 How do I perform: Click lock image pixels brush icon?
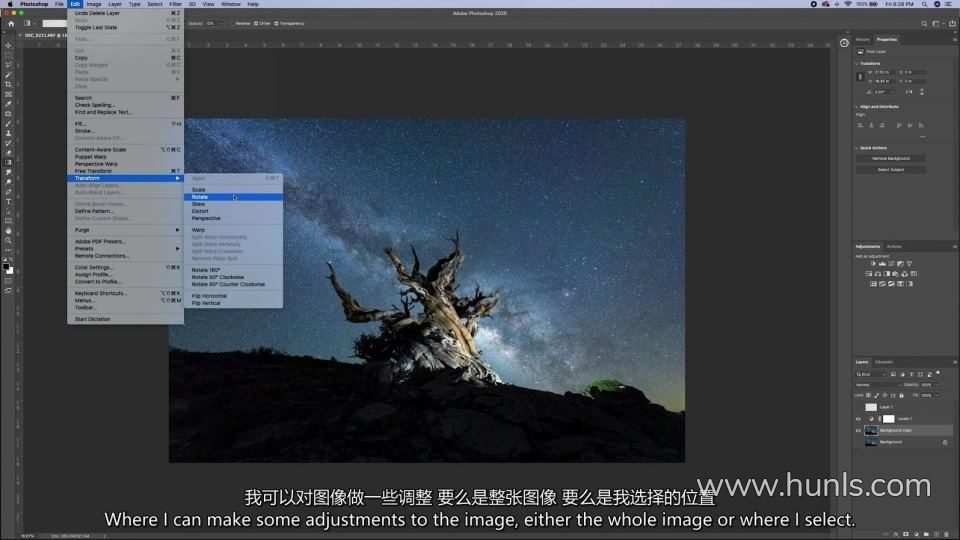(x=876, y=396)
